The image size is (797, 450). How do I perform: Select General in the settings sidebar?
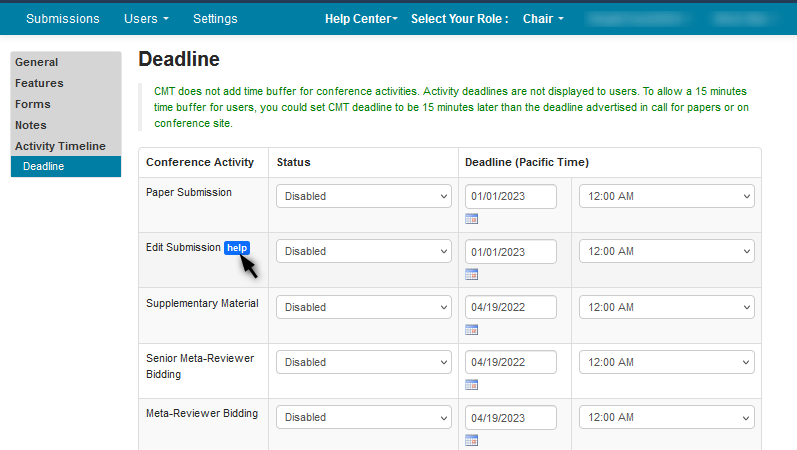coord(36,62)
